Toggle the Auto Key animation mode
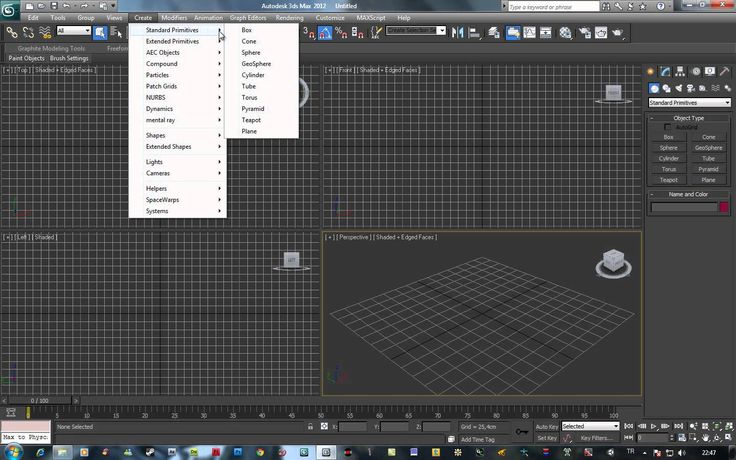 pos(546,426)
